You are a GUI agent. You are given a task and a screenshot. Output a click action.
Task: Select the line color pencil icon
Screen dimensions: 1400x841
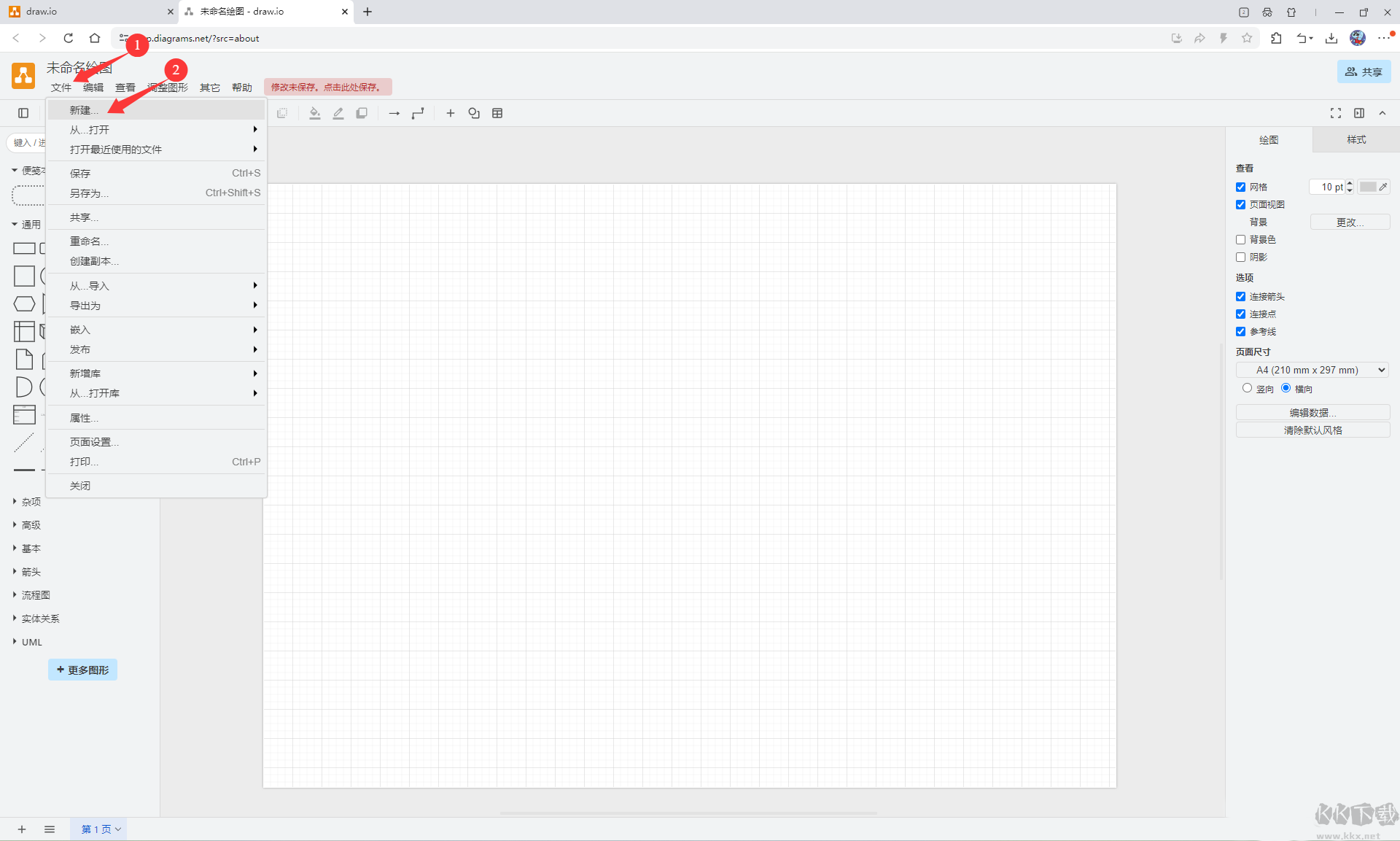click(x=338, y=113)
